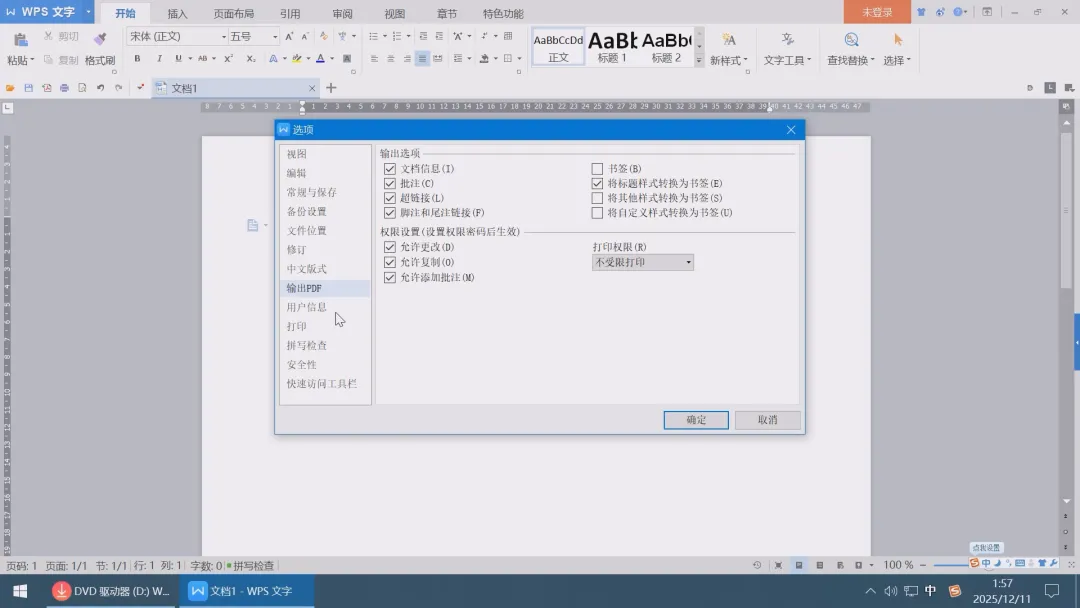1080x608 pixels.
Task: Apply the 标题 1 style
Action: pyautogui.click(x=612, y=47)
